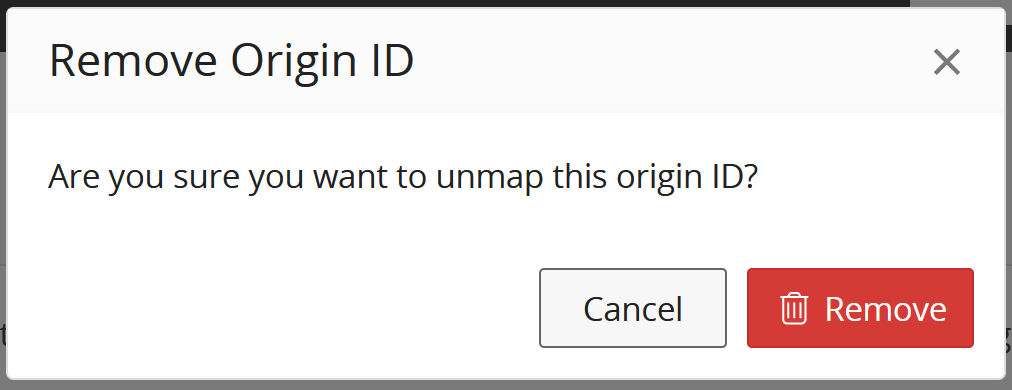1012x390 pixels.
Task: Close the Remove Origin ID dialog with X
Action: (x=947, y=62)
